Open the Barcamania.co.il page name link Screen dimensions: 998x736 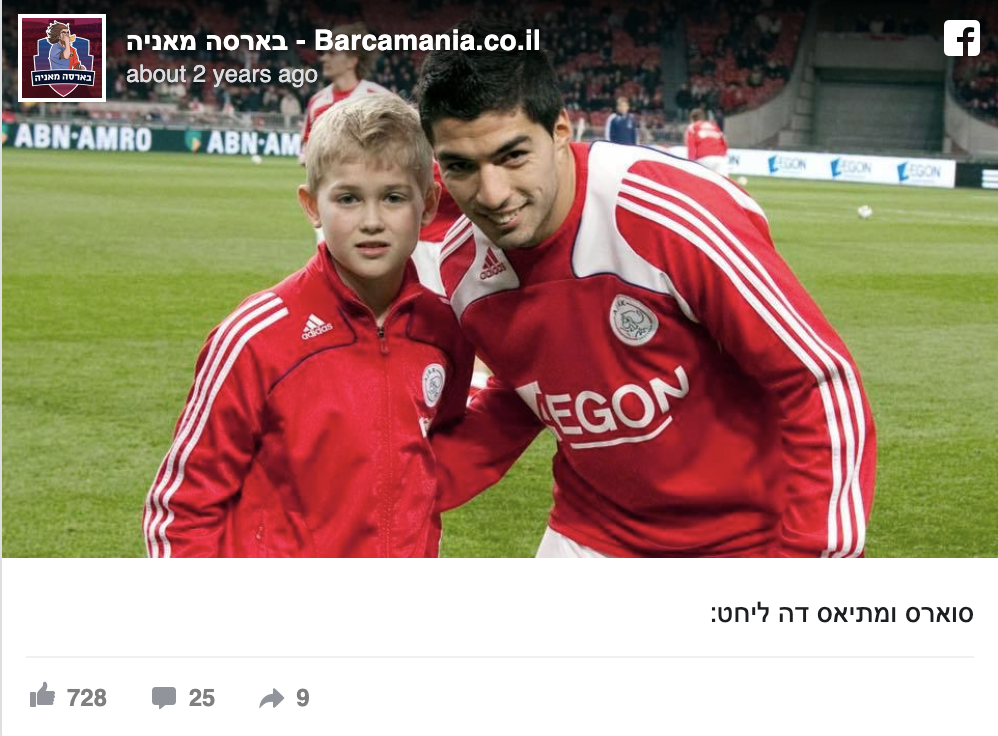click(333, 41)
